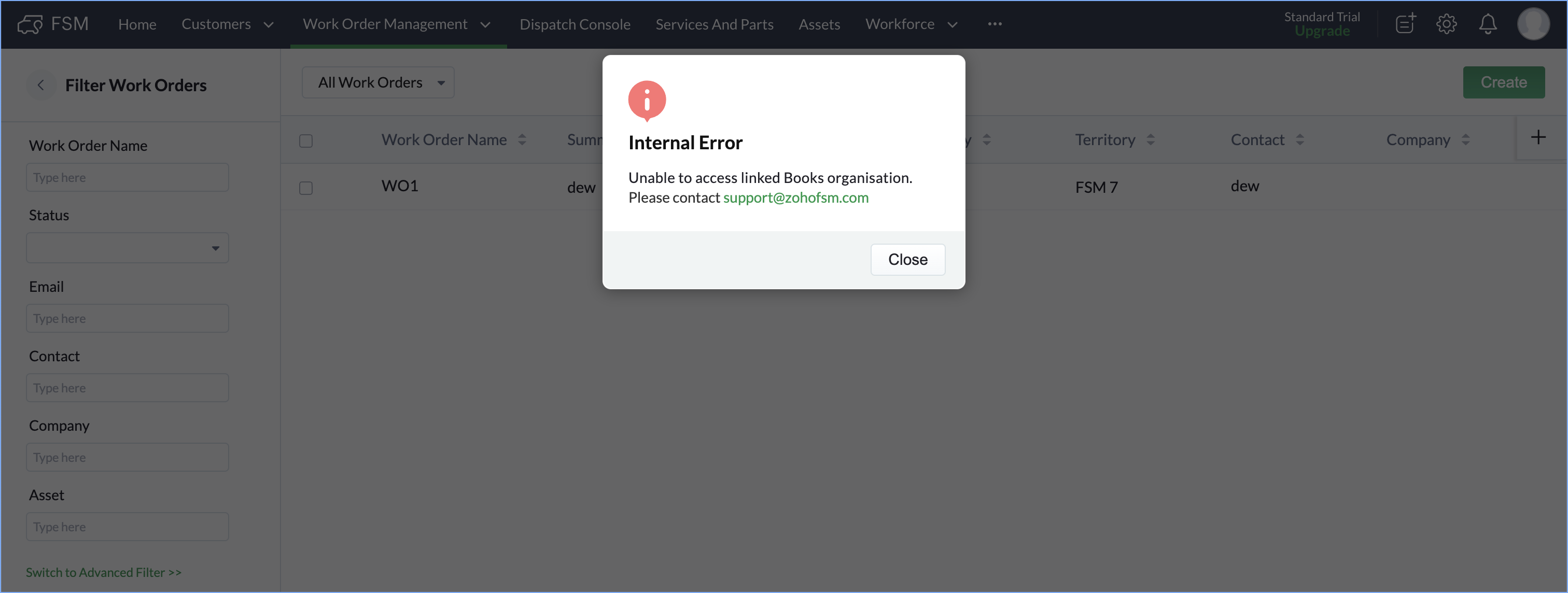Click the add new item plus icon
This screenshot has height=593, width=1568.
1539,138
